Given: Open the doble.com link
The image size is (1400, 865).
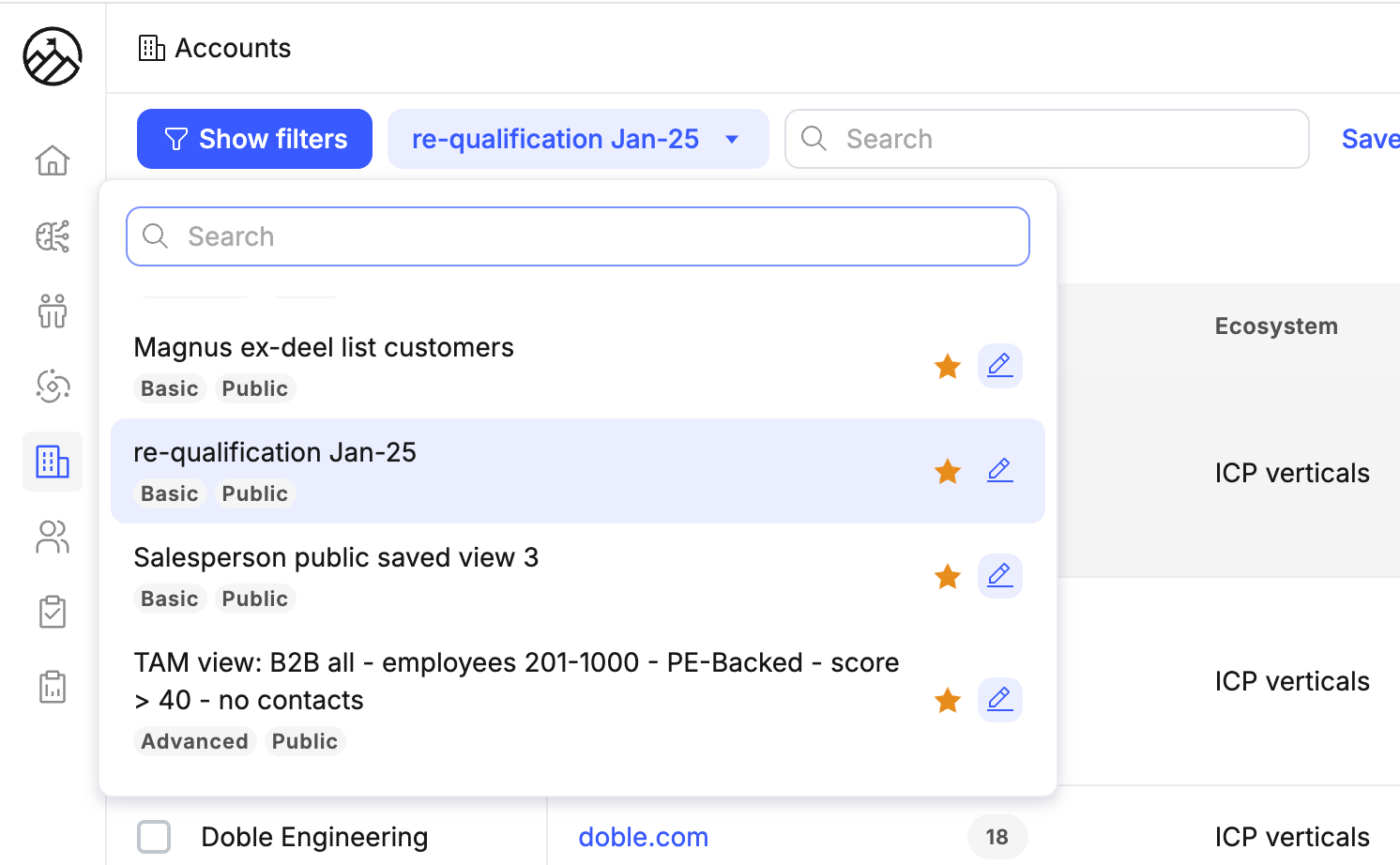Looking at the screenshot, I should coord(643,837).
